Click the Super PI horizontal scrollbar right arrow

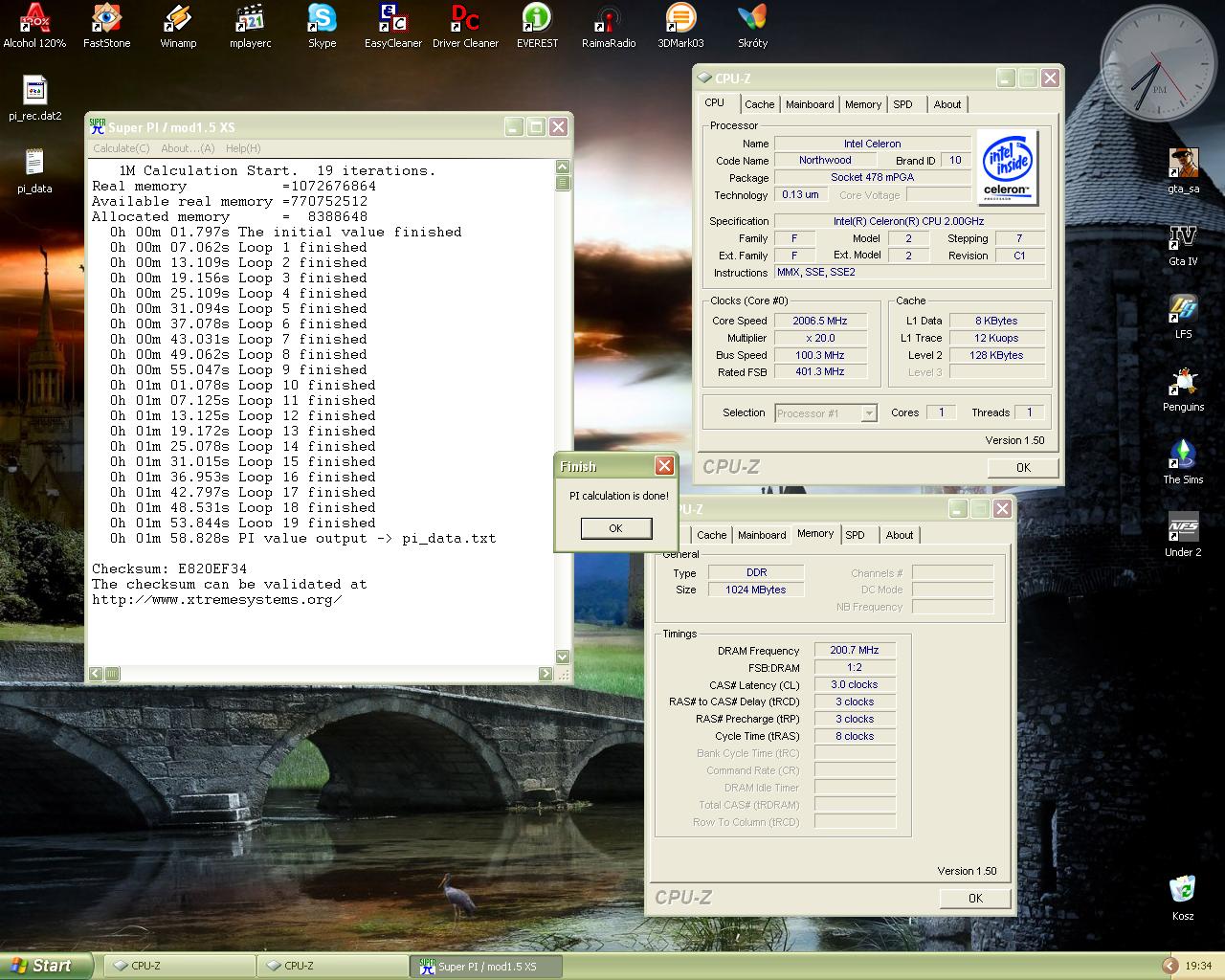546,674
